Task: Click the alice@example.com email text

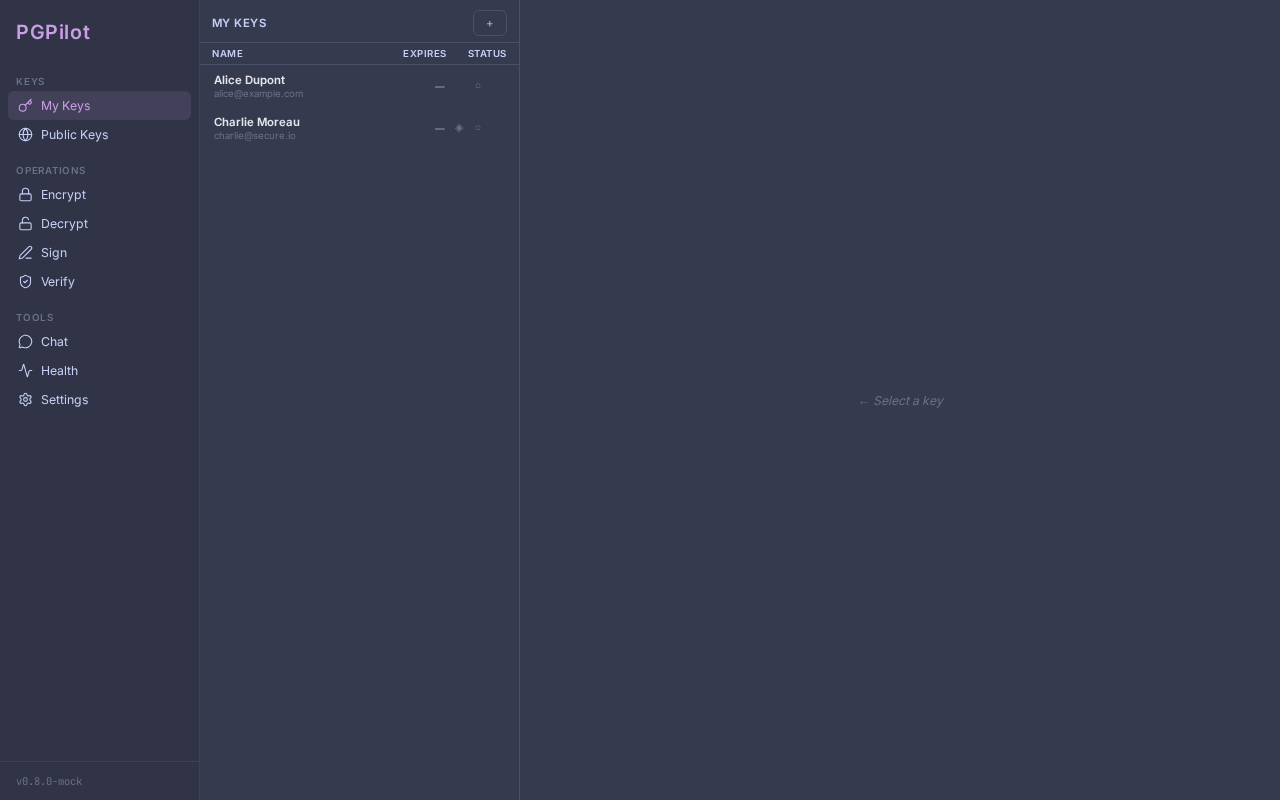Action: point(258,94)
